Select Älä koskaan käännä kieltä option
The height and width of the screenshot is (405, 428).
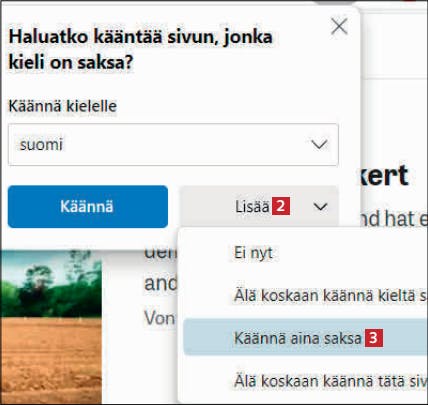[x=331, y=295]
